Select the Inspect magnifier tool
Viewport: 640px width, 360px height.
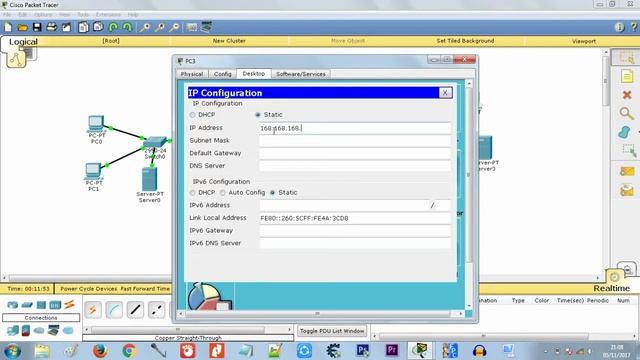pyautogui.click(x=627, y=113)
